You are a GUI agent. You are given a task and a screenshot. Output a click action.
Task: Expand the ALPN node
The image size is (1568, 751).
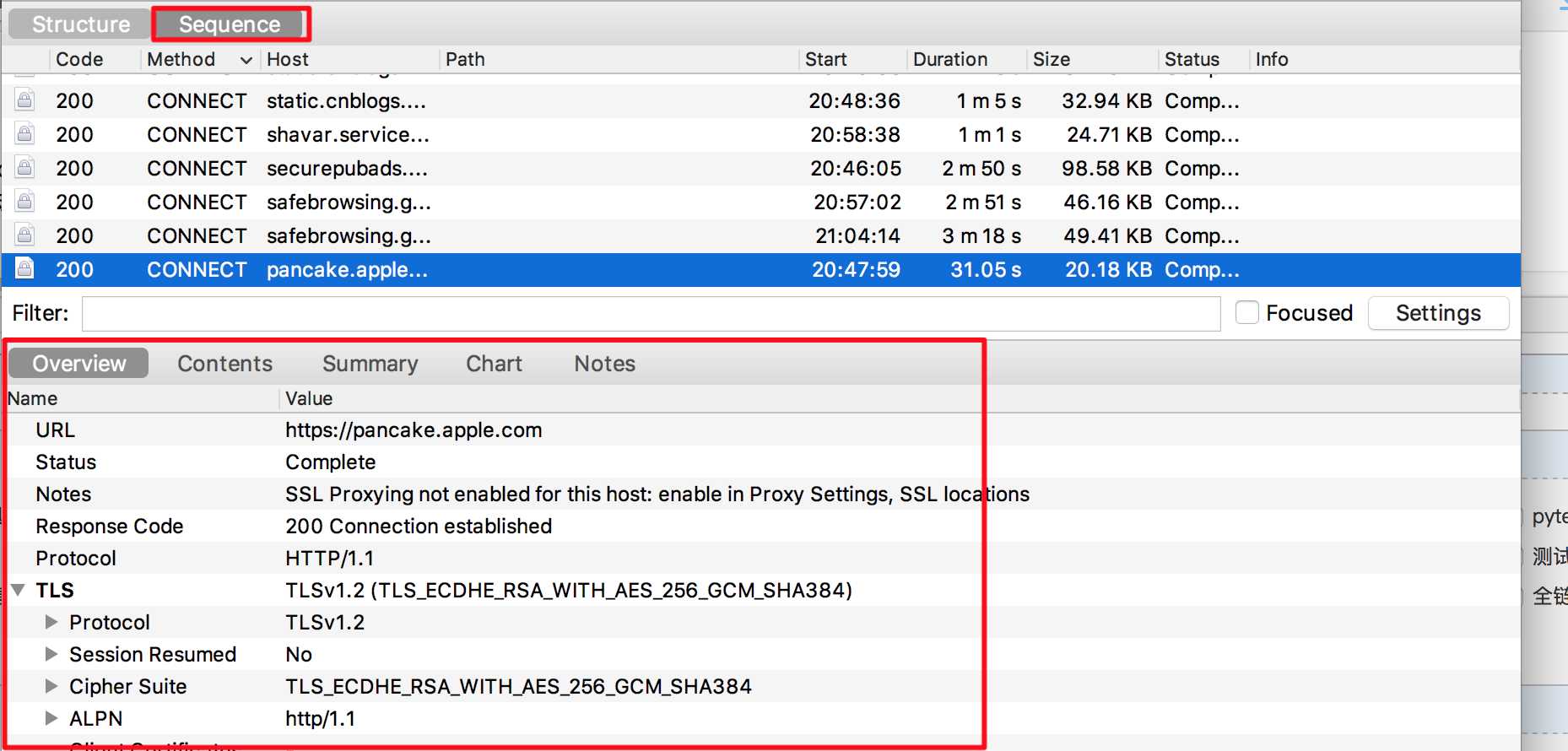[x=51, y=718]
